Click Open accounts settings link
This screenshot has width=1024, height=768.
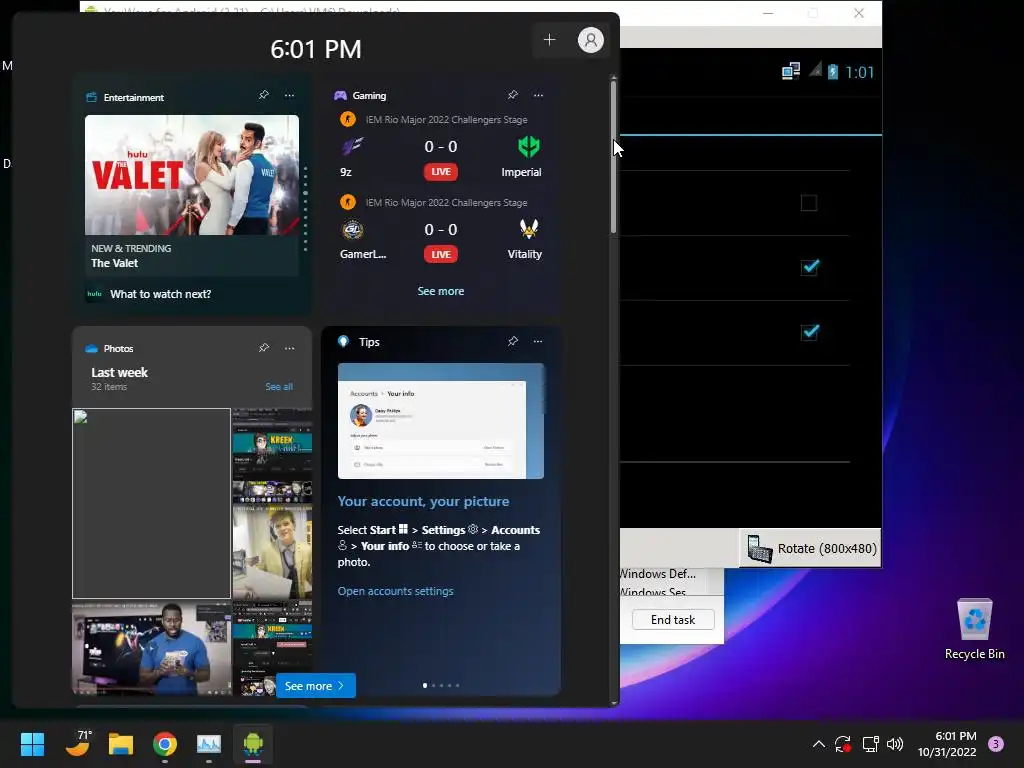pyautogui.click(x=395, y=591)
